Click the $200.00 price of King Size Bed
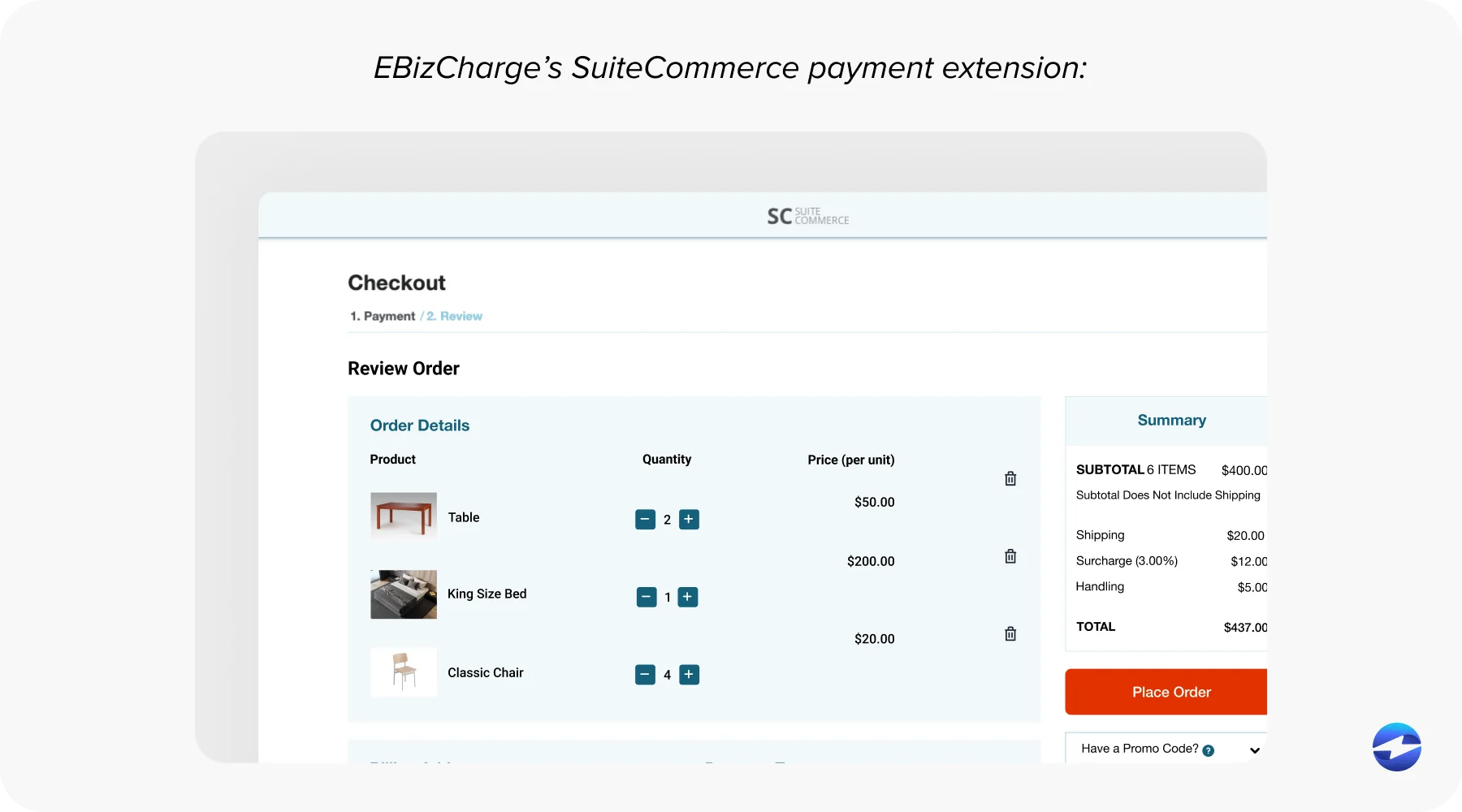The width and height of the screenshot is (1462, 812). tap(871, 561)
